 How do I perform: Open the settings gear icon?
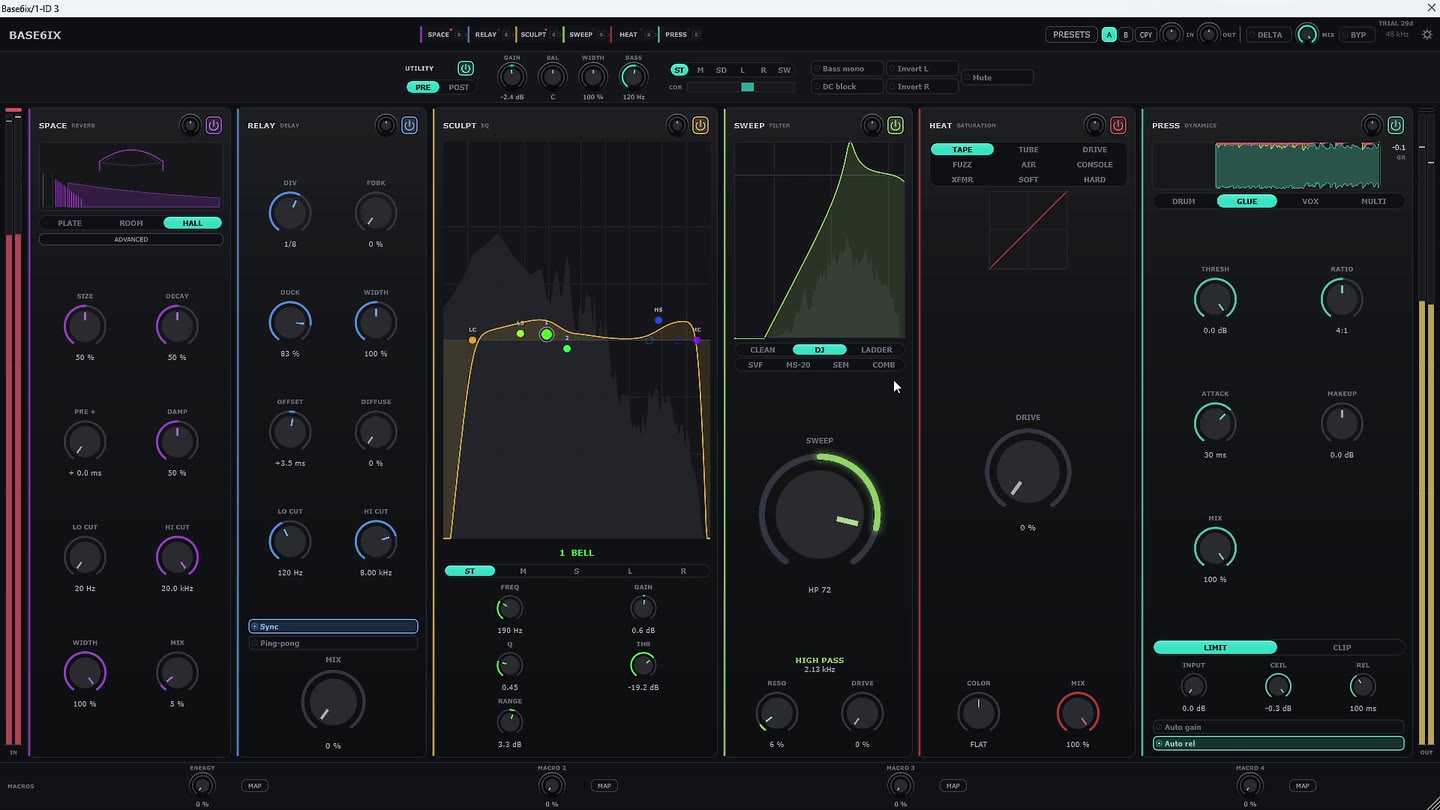pos(1427,34)
